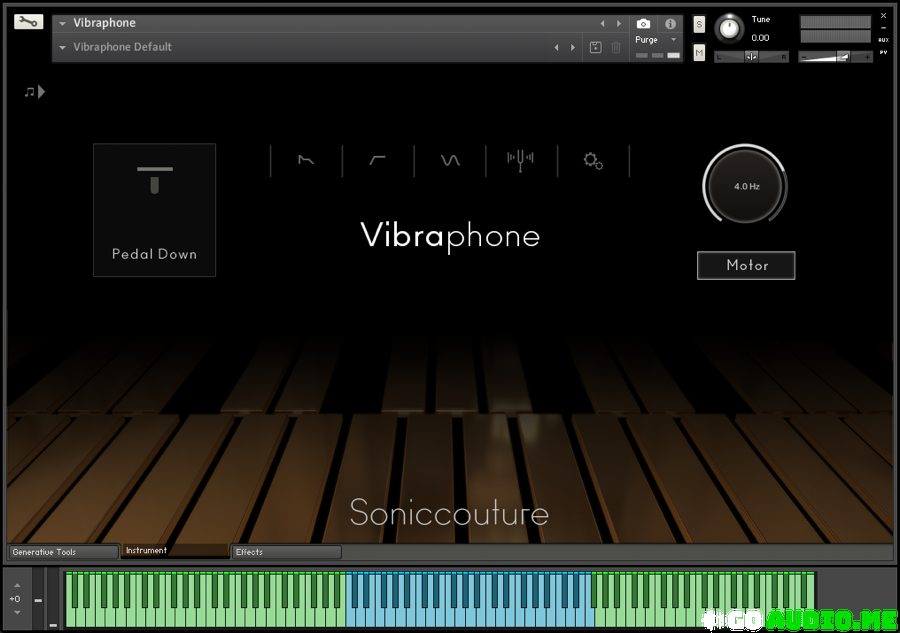Toggle the Pedal Down switch
Screen dimensions: 900x633
point(155,210)
